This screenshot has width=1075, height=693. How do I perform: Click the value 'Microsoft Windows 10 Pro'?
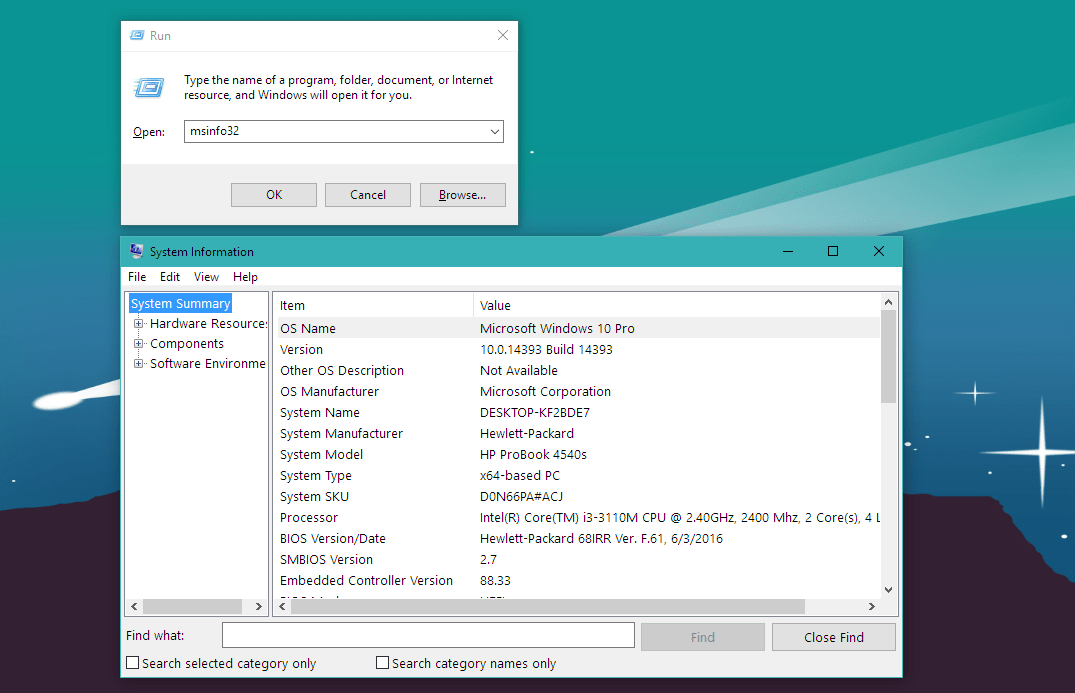[557, 328]
